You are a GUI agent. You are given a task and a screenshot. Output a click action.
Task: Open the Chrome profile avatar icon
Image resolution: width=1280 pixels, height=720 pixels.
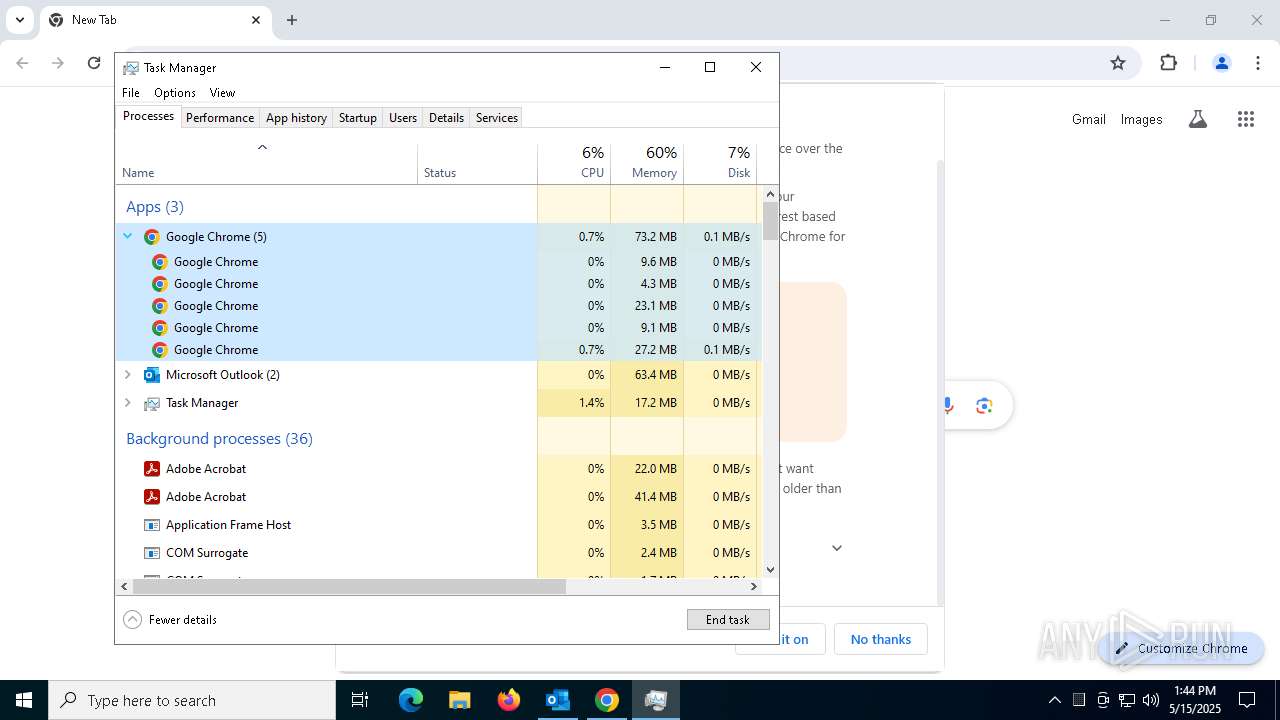1221,63
